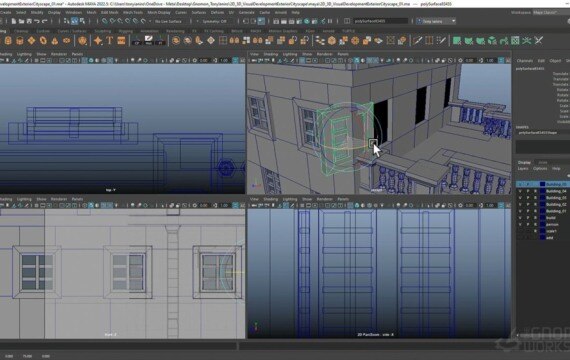This screenshot has width=570, height=360.
Task: Click the star-shaped Sweep Mesh shelf icon
Action: click(98, 41)
